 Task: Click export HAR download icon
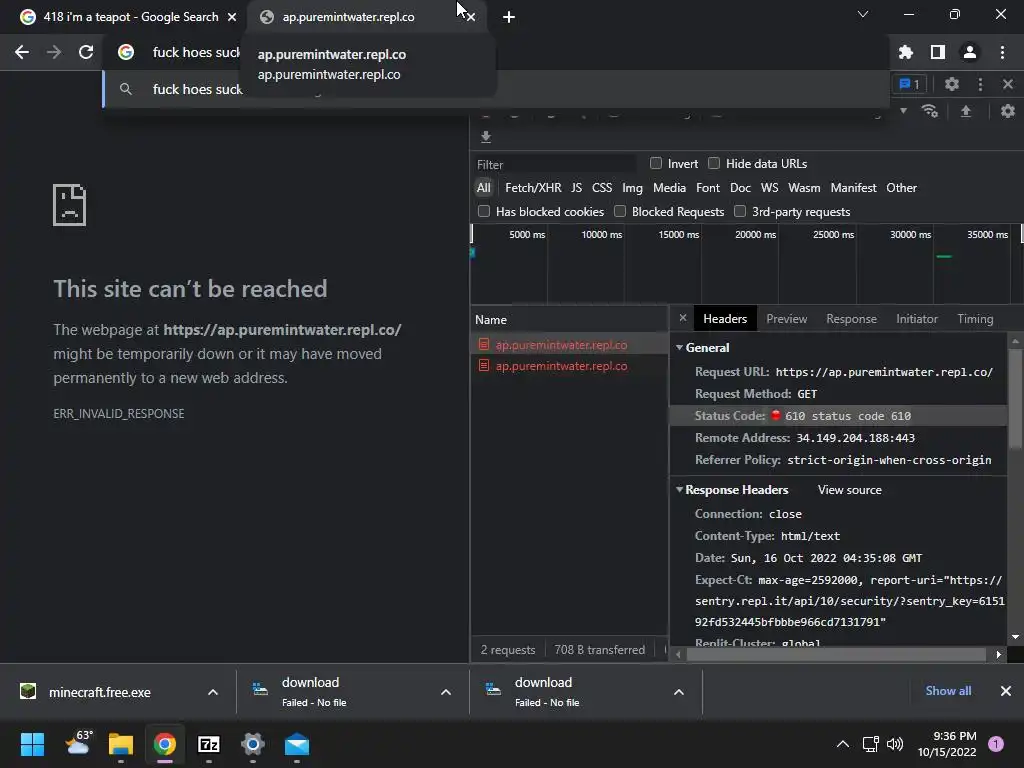[485, 136]
